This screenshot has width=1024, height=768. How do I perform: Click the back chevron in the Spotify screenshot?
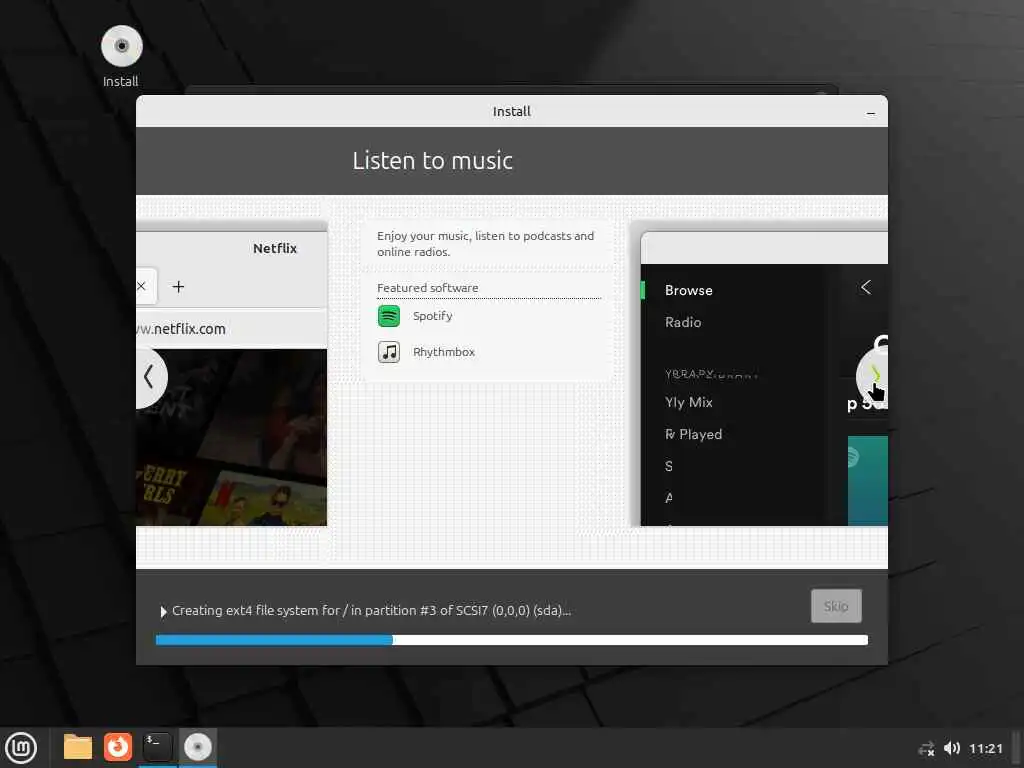point(866,287)
